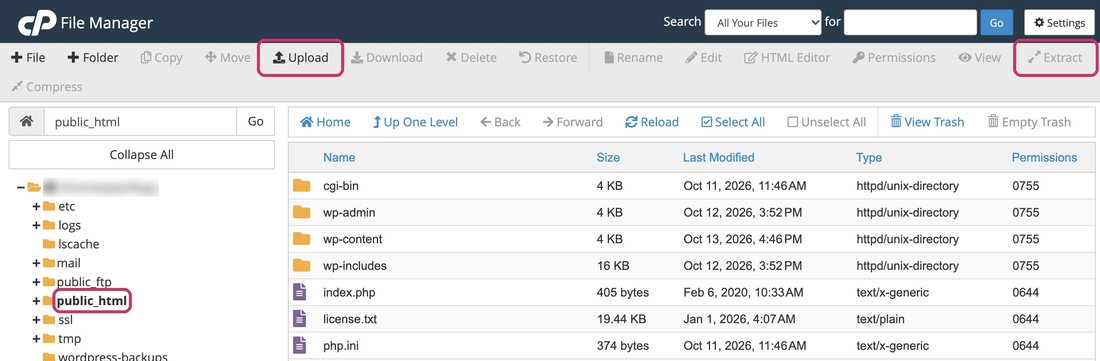Sort by the Type column header
1100x361 pixels.
pyautogui.click(x=868, y=158)
